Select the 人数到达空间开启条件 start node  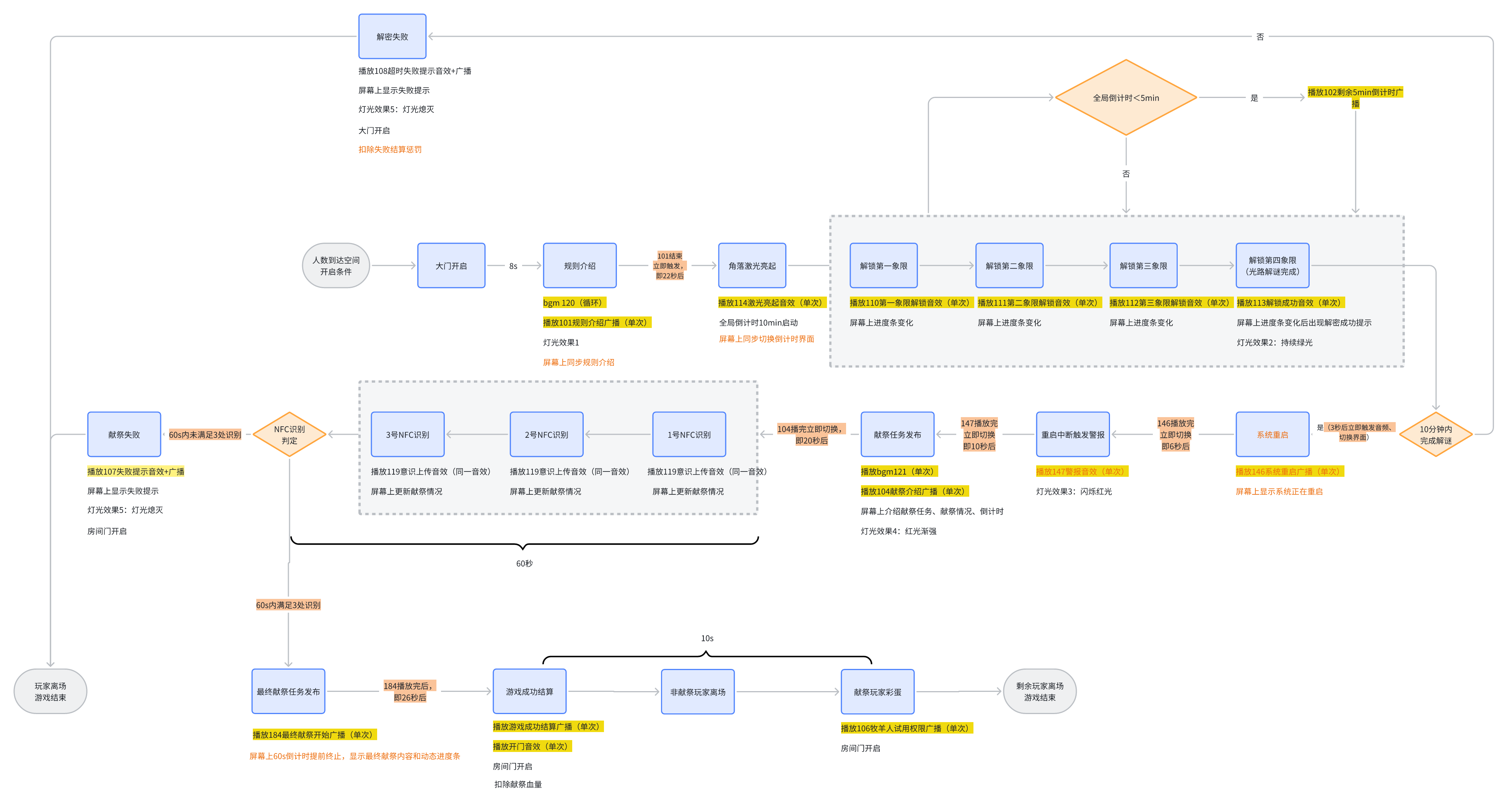(x=336, y=266)
